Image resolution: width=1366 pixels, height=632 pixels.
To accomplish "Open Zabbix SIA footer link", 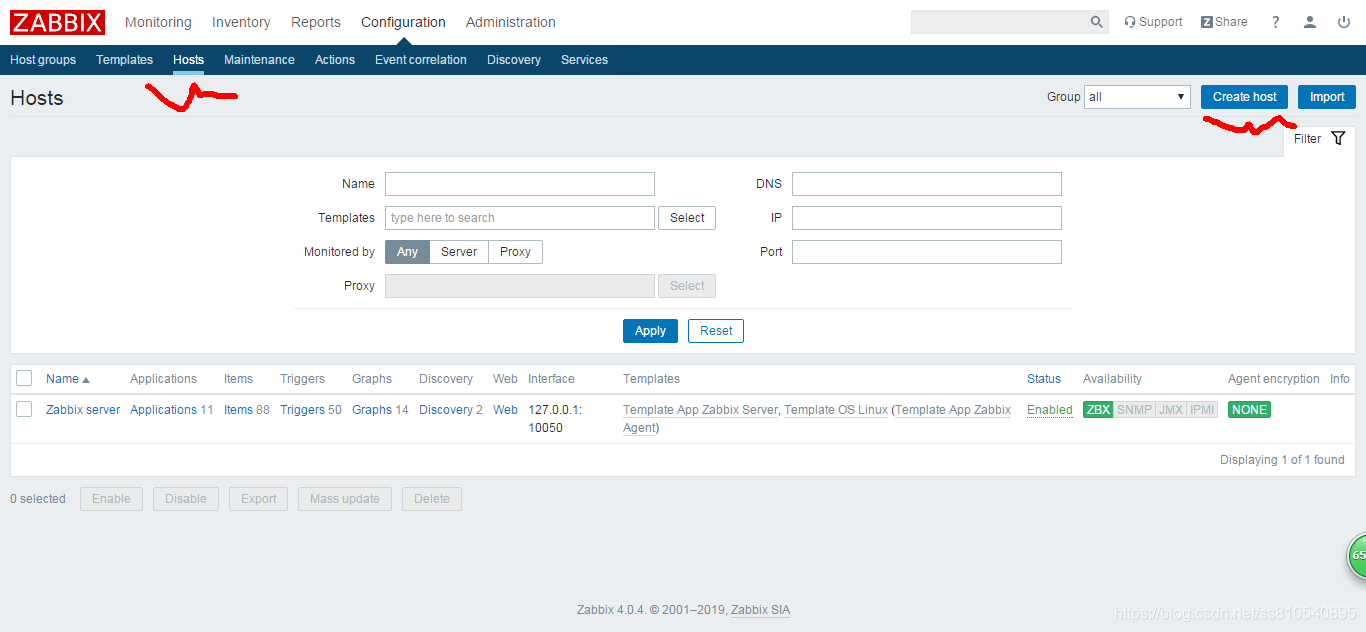I will (760, 610).
